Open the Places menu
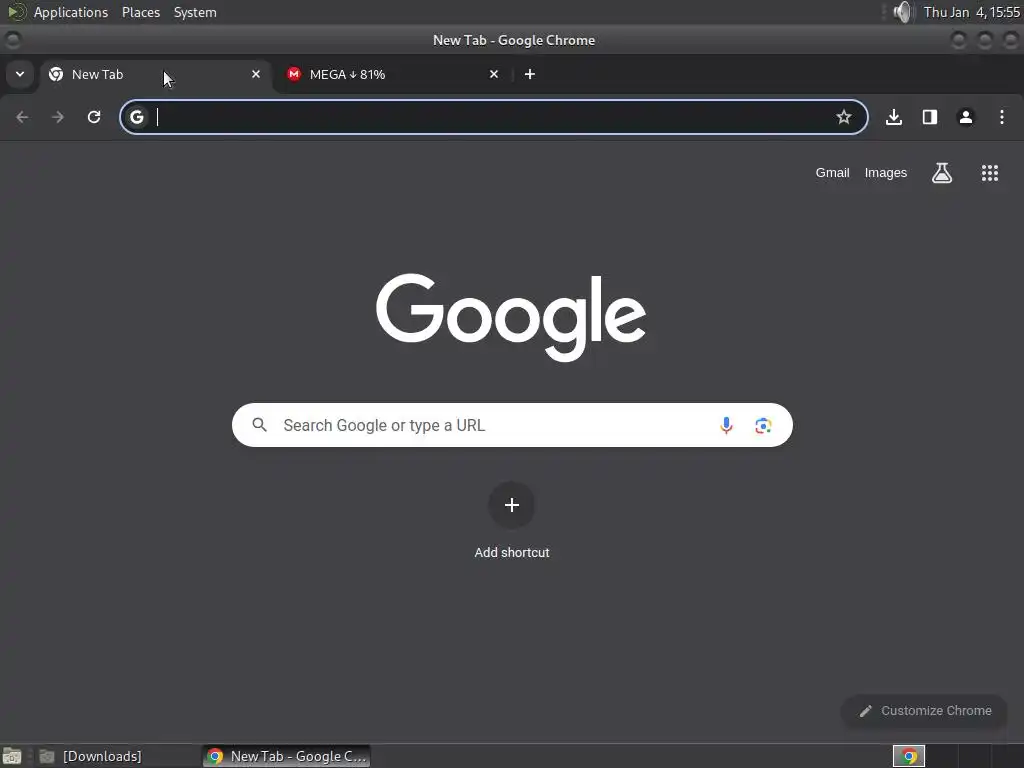Viewport: 1024px width, 768px height. (141, 12)
